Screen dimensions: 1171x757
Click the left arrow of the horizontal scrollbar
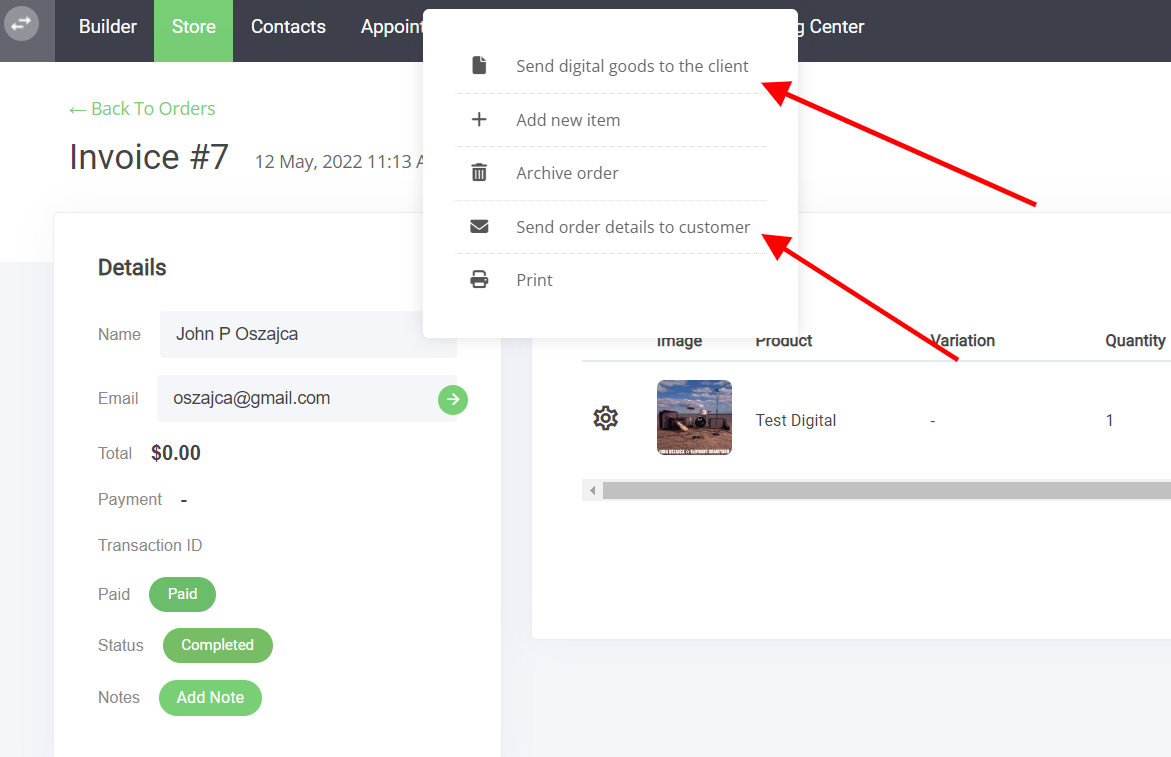(x=592, y=490)
